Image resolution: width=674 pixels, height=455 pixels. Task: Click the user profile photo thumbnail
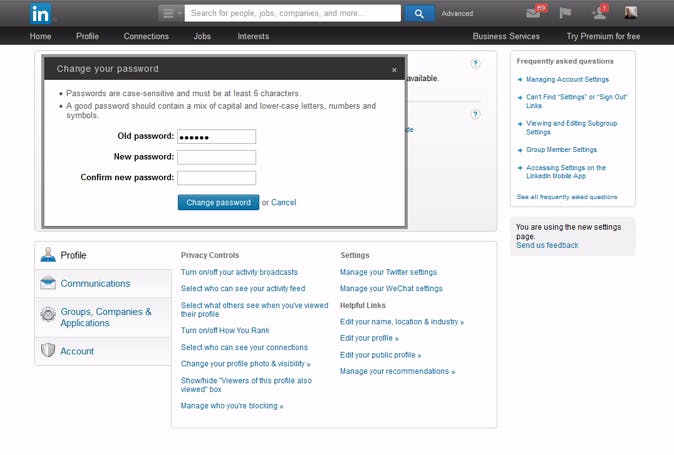631,13
